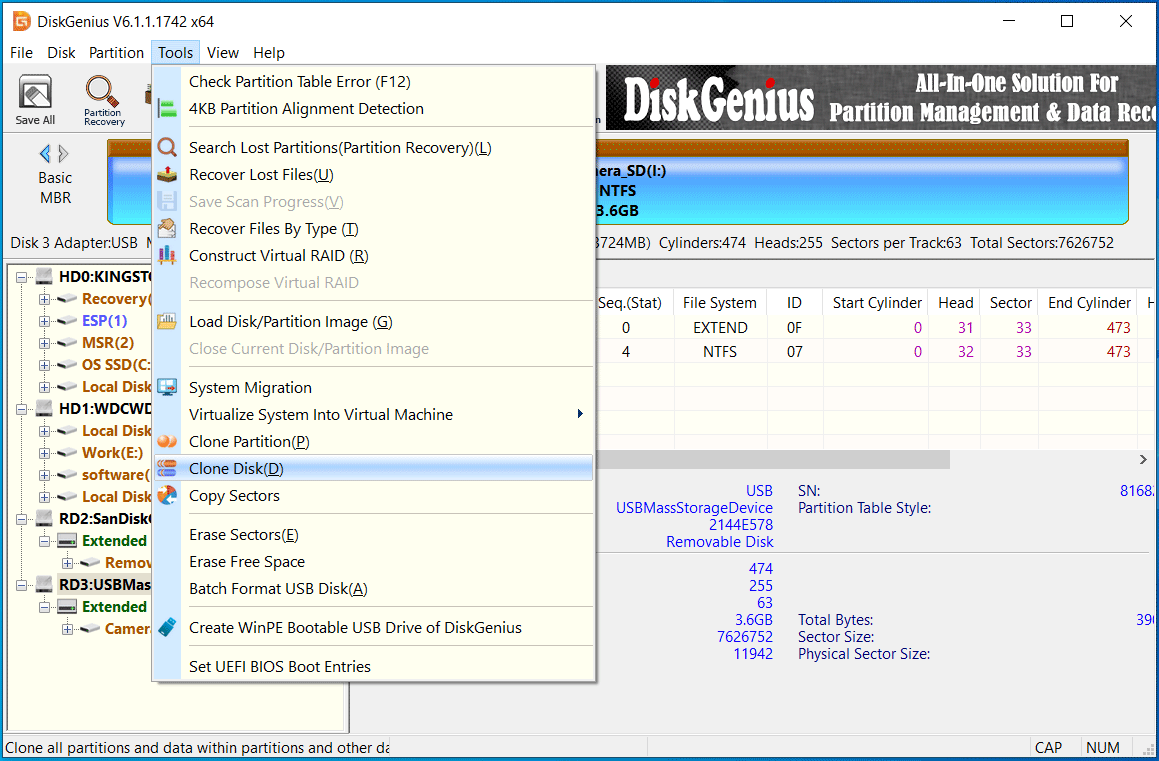Choose Erase Free Space menu entry

(374, 562)
